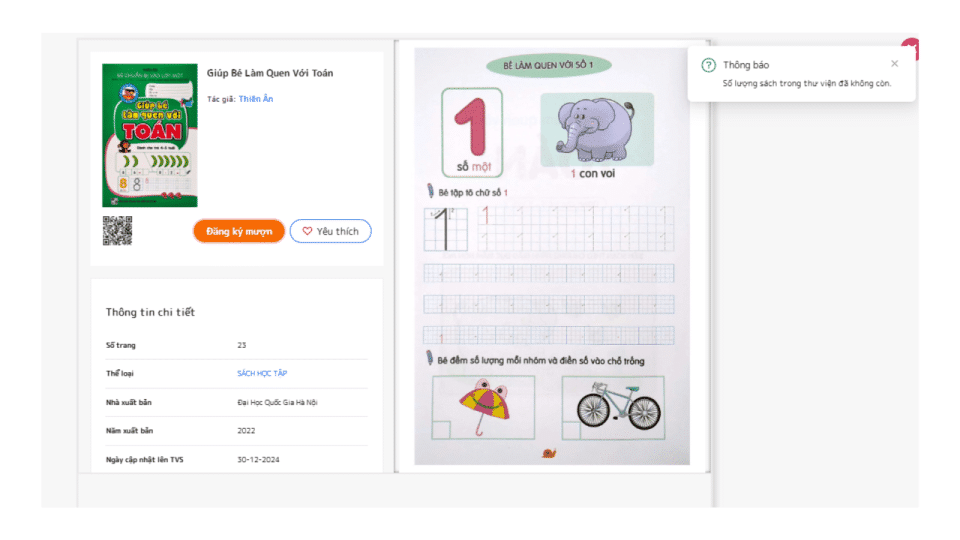Image resolution: width=960 pixels, height=540 pixels.
Task: Click the QR code below the cover
Action: 117,230
